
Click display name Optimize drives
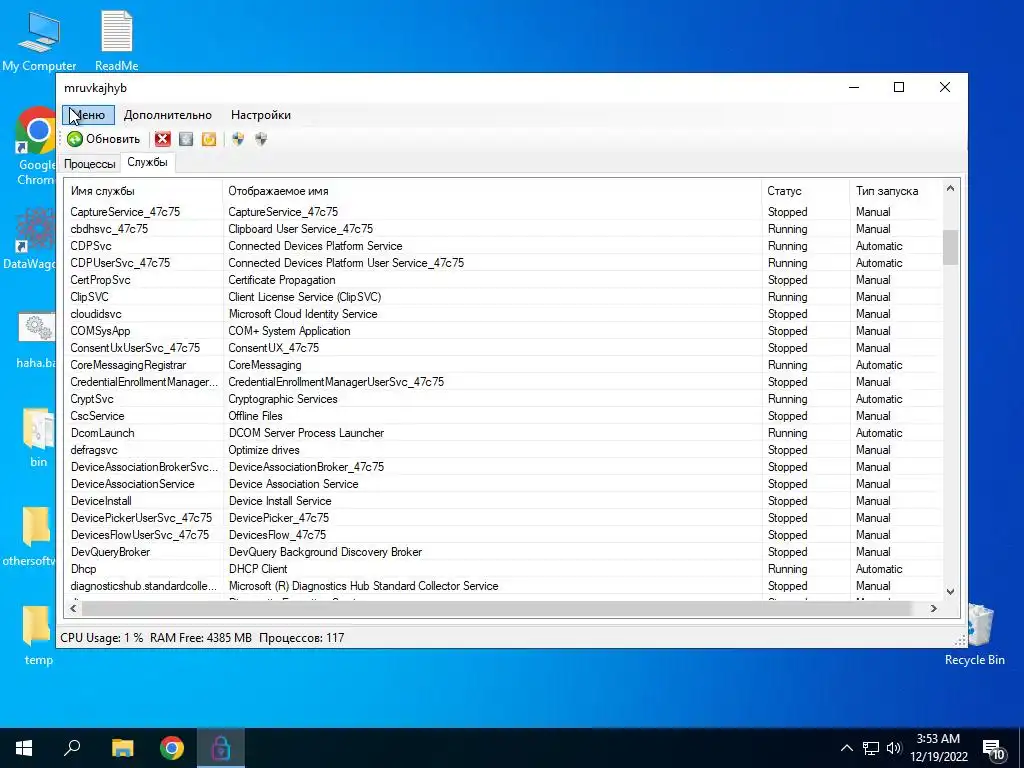264,449
